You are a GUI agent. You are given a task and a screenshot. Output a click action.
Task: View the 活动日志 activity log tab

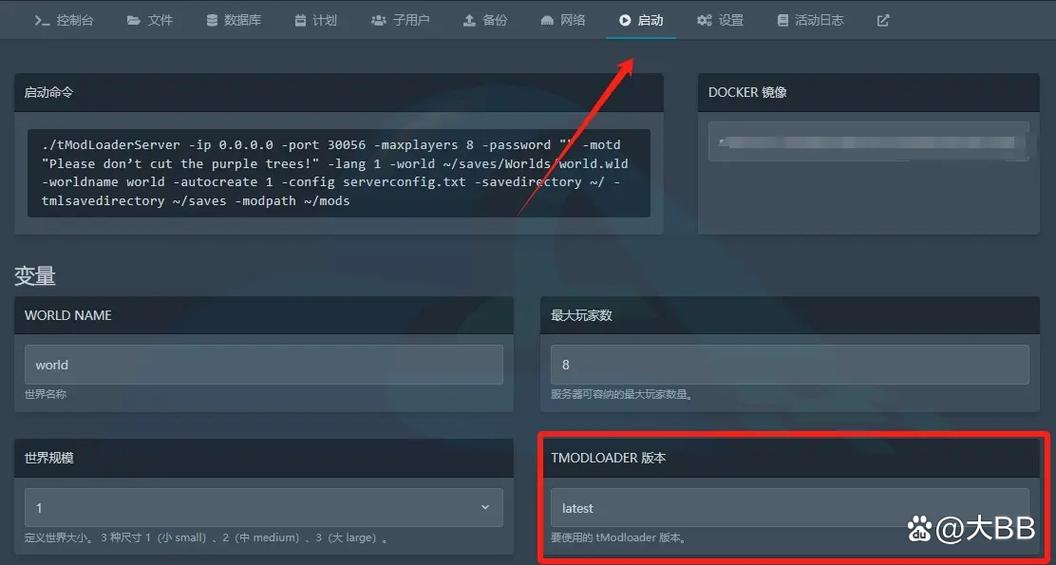[810, 20]
